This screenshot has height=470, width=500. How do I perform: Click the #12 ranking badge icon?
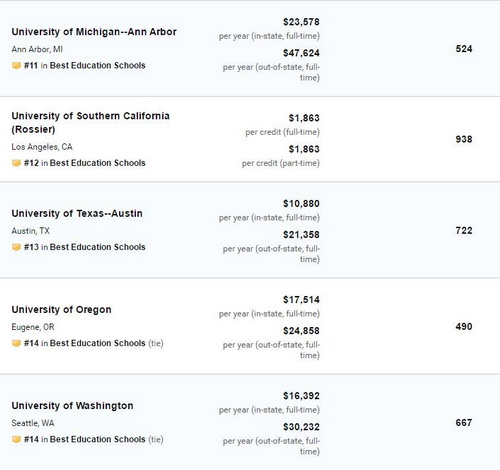[x=16, y=163]
